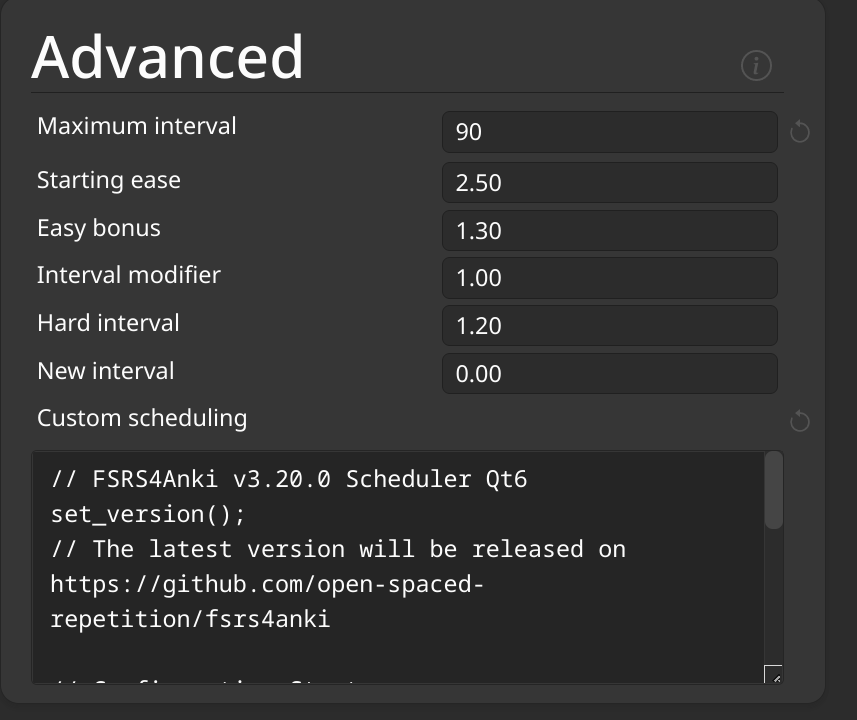857x720 pixels.
Task: Click the Custom scheduling label
Action: tap(142, 418)
